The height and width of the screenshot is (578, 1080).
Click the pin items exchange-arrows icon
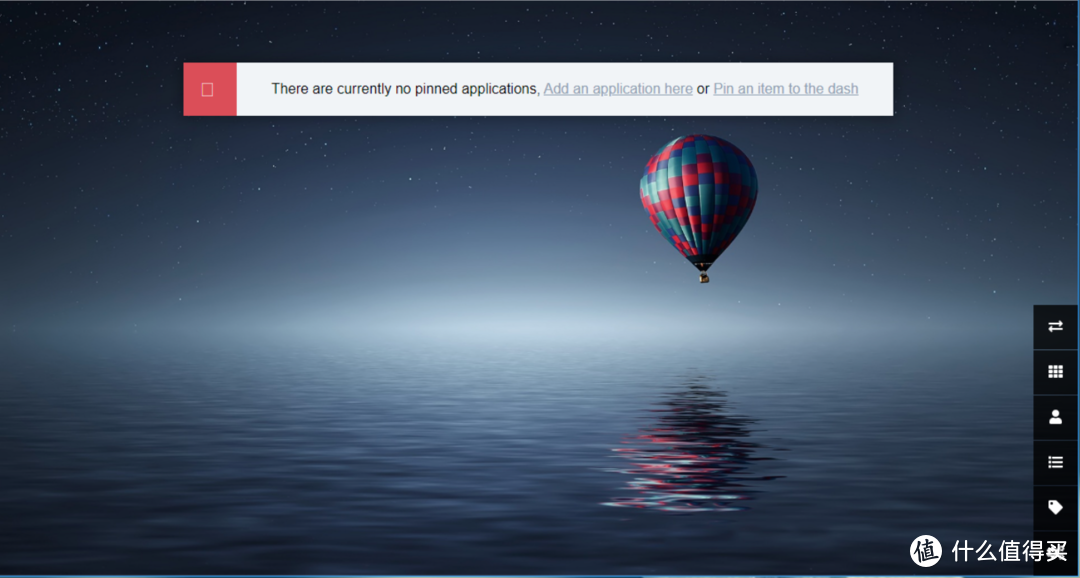tap(1055, 327)
